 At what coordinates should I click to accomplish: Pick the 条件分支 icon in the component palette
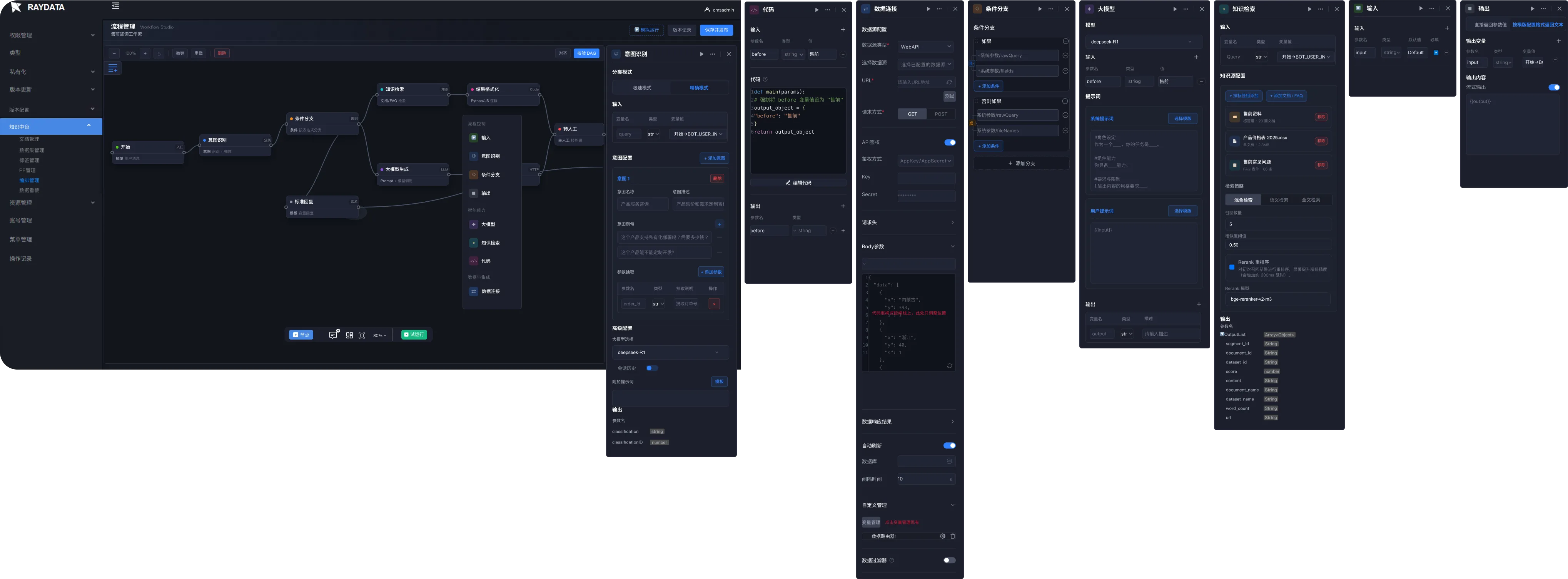pos(474,175)
